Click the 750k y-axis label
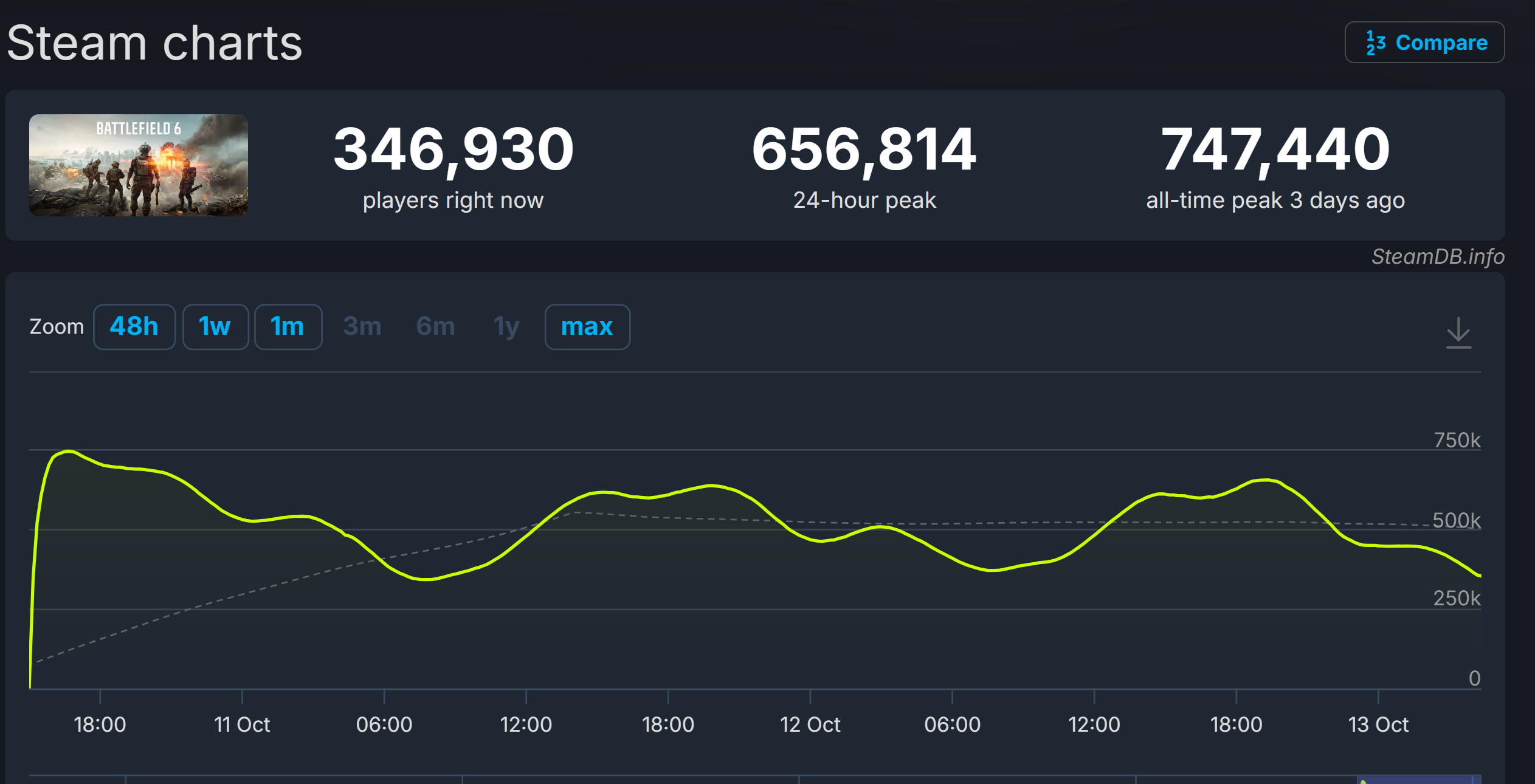The height and width of the screenshot is (784, 1535). pos(1457,440)
